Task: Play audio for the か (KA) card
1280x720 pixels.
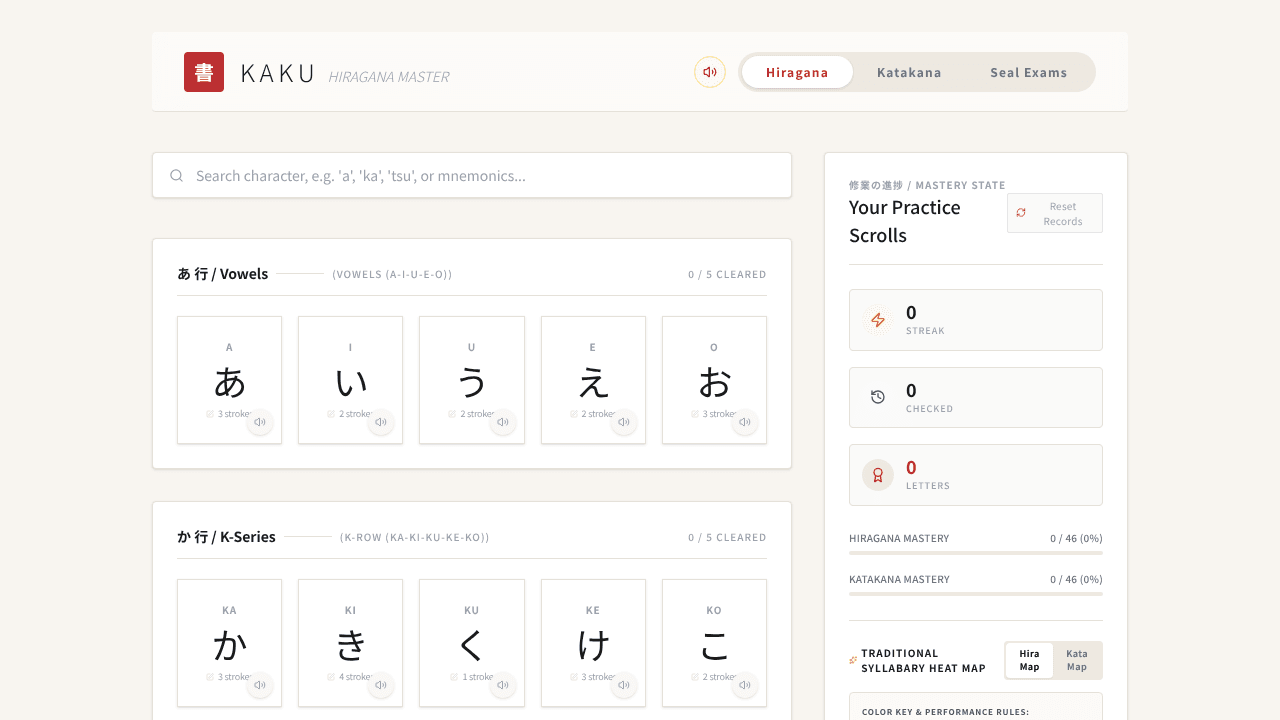Action: tap(260, 685)
